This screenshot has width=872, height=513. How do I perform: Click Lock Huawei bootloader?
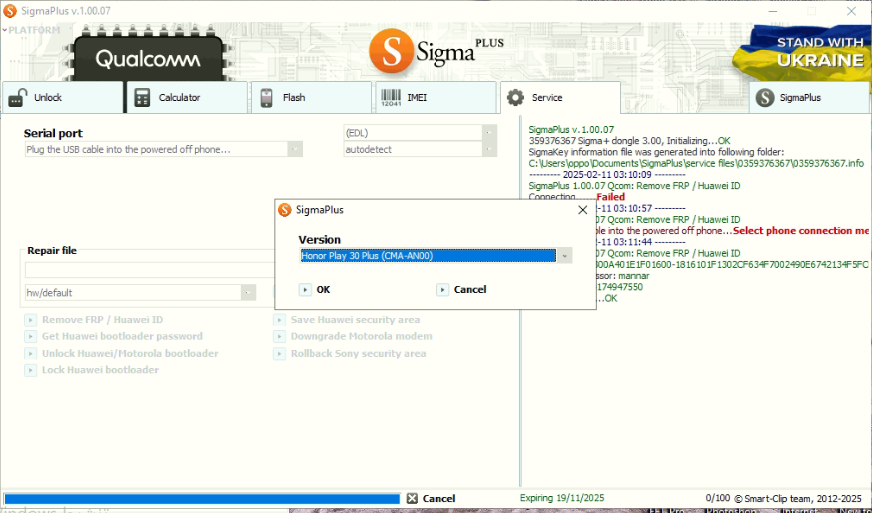pos(100,370)
